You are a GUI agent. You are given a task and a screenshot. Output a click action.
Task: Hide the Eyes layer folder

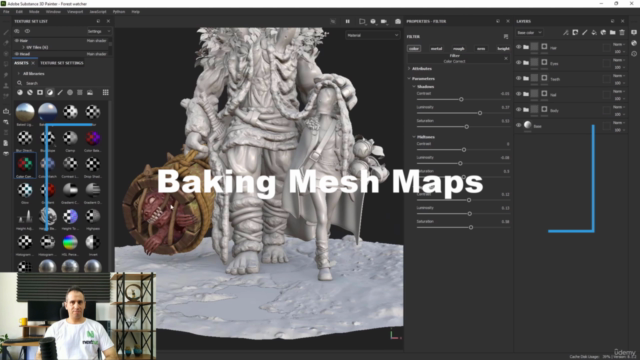(518, 63)
